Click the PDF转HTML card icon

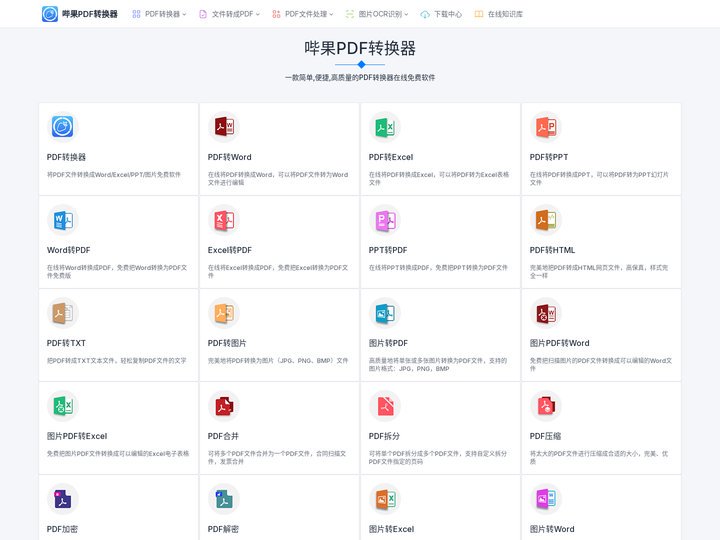546,220
